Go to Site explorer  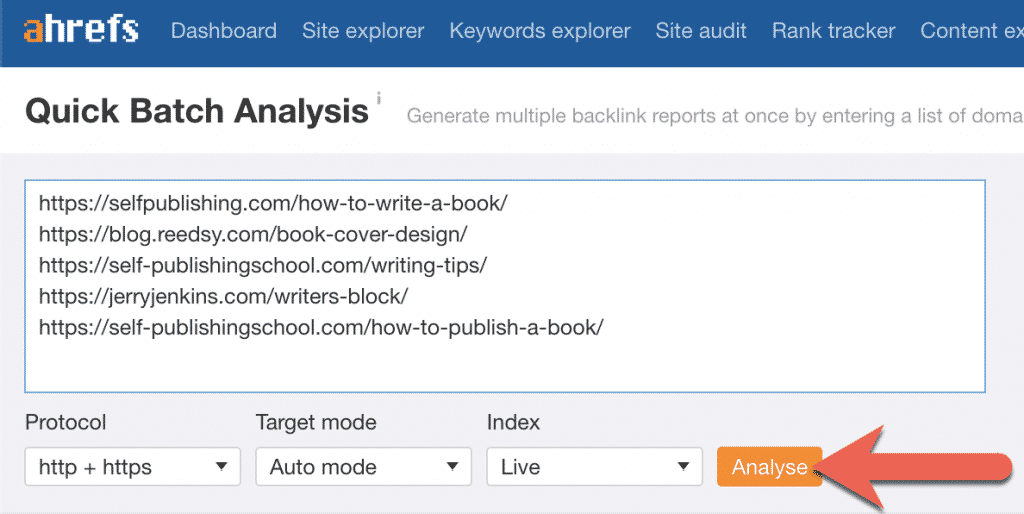pyautogui.click(x=363, y=31)
